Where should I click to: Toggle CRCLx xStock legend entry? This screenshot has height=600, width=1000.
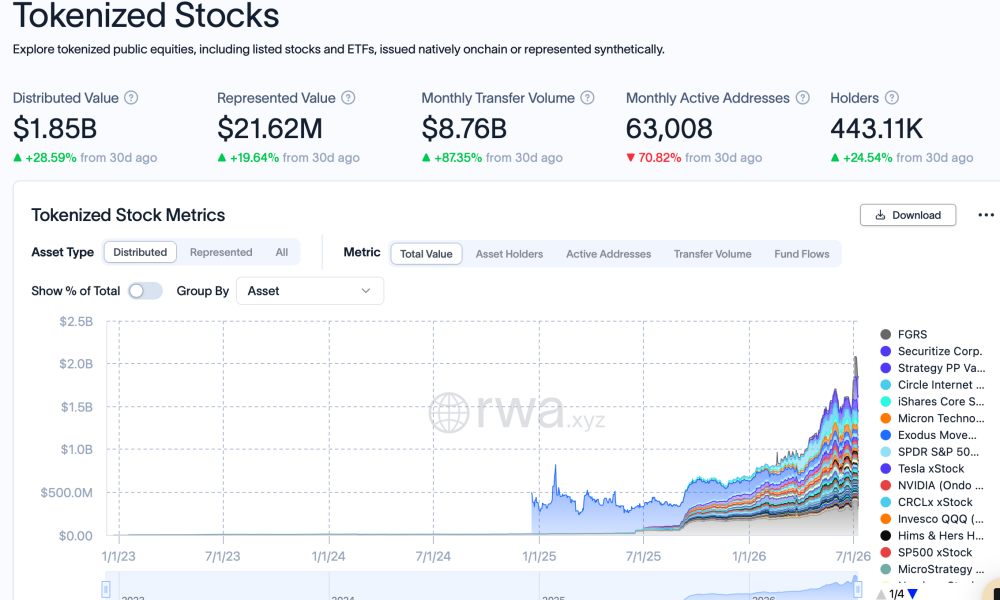[927, 502]
